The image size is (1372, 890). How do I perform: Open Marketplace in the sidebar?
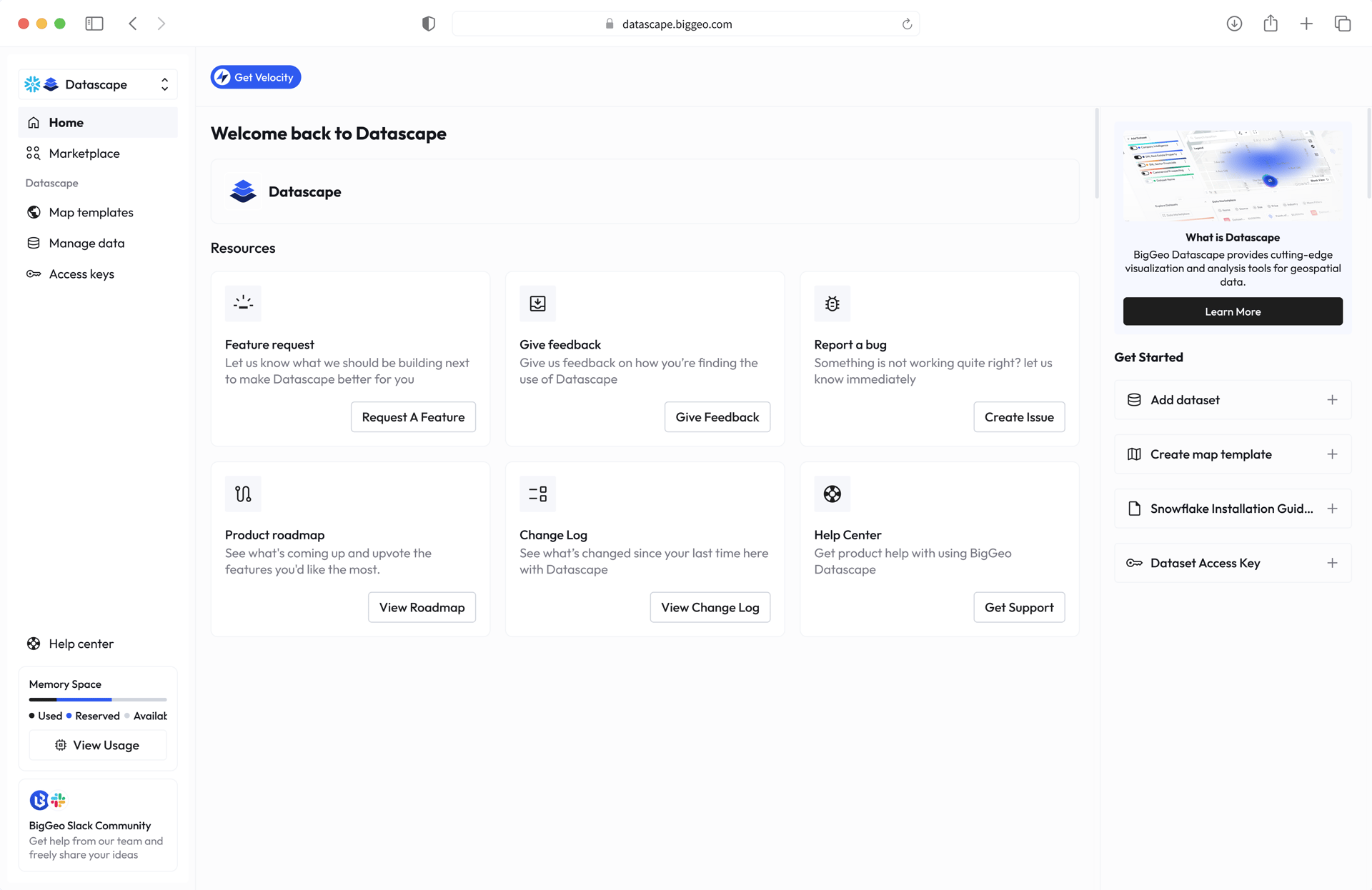point(84,154)
